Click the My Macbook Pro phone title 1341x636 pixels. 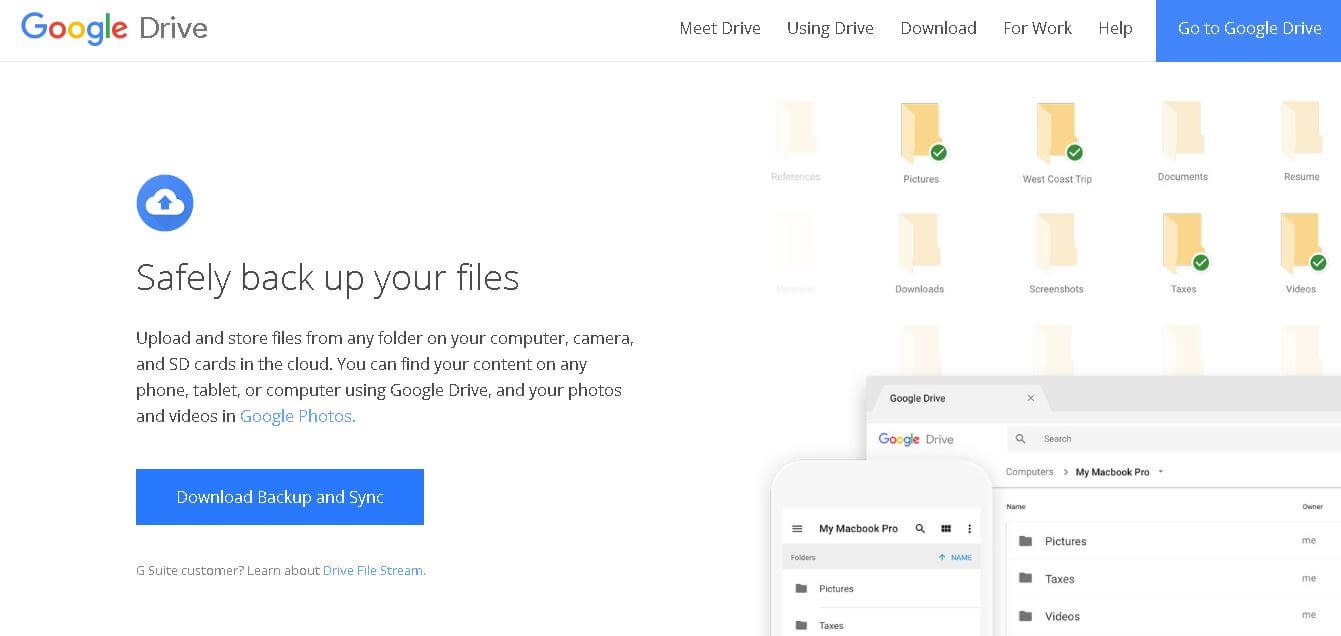[858, 529]
